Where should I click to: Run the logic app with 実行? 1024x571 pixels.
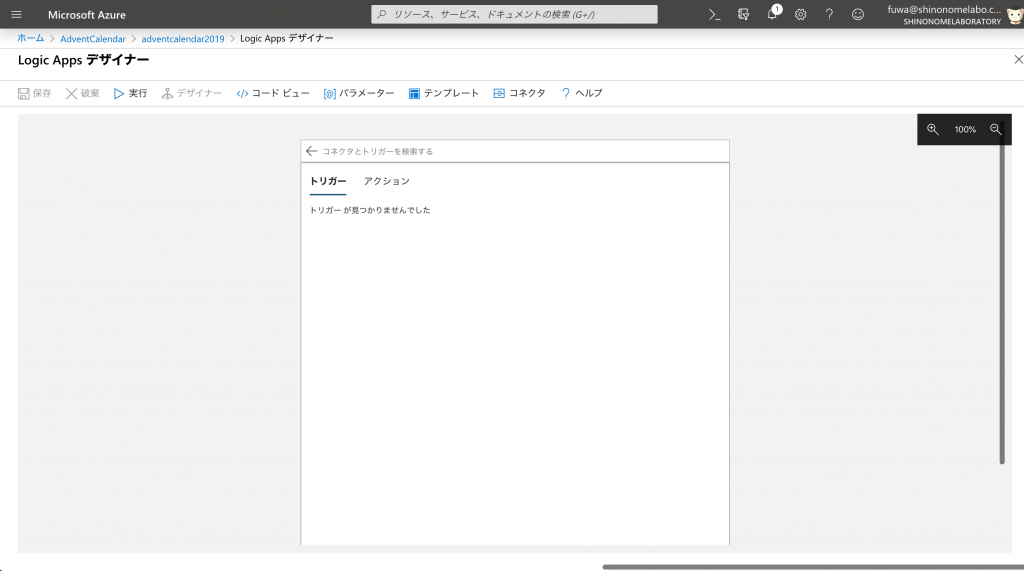pos(131,93)
